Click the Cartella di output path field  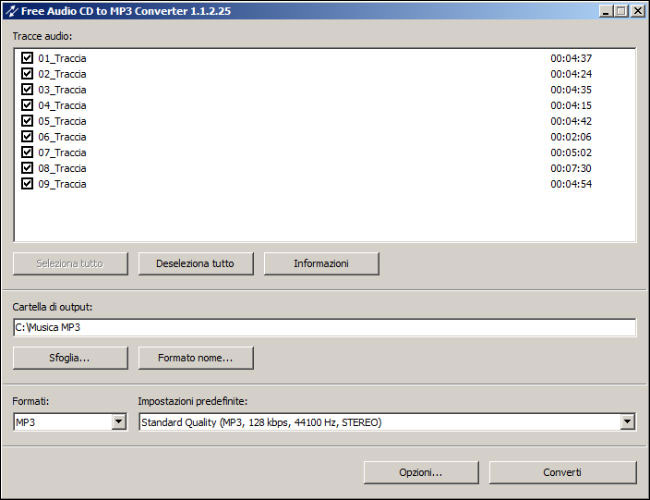coord(324,328)
